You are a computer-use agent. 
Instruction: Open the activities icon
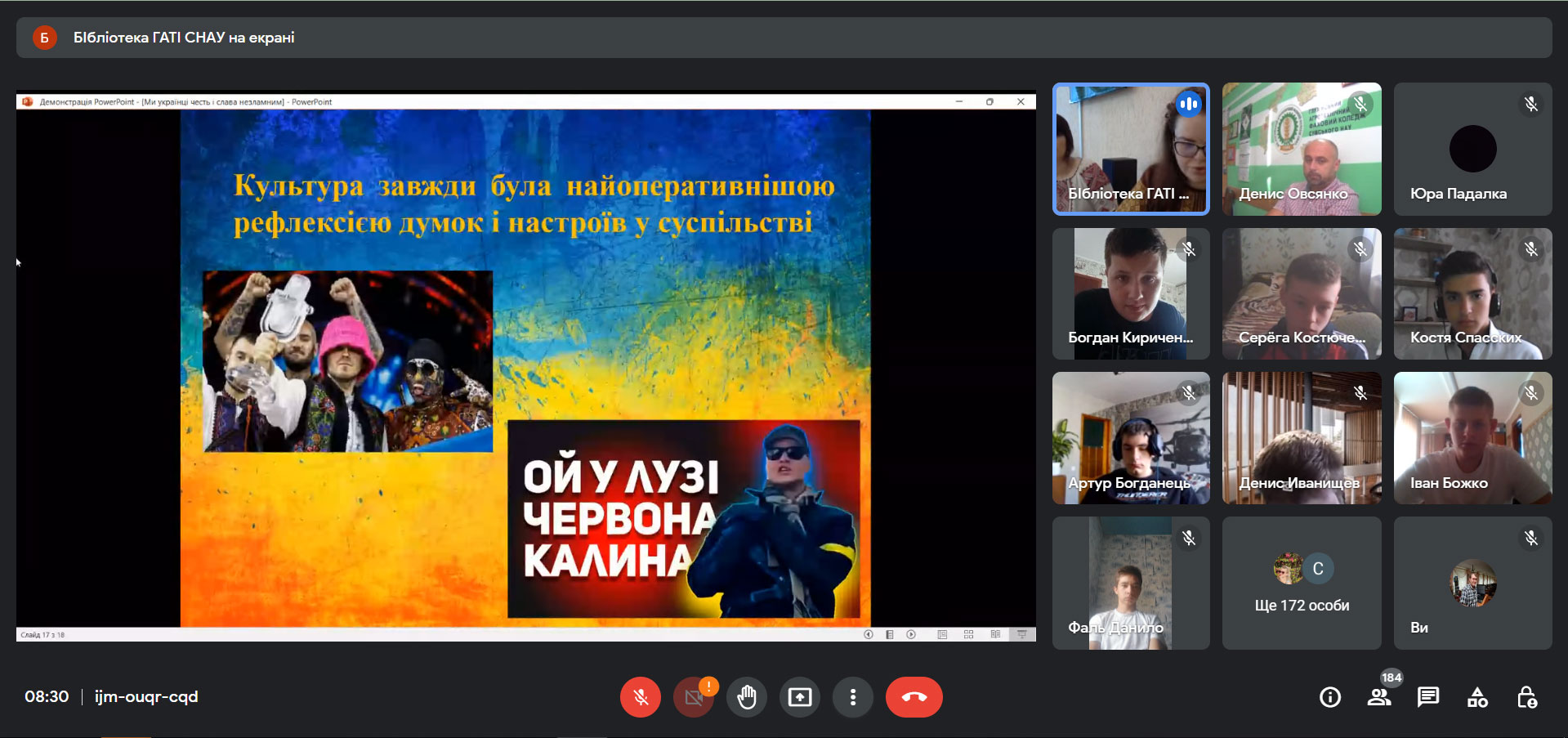tap(1477, 697)
